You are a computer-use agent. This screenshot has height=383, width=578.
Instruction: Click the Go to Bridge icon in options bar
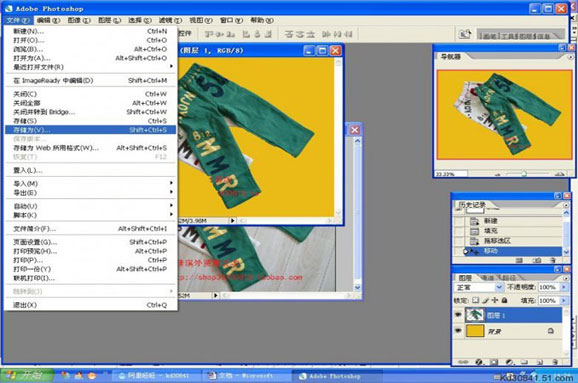(464, 34)
